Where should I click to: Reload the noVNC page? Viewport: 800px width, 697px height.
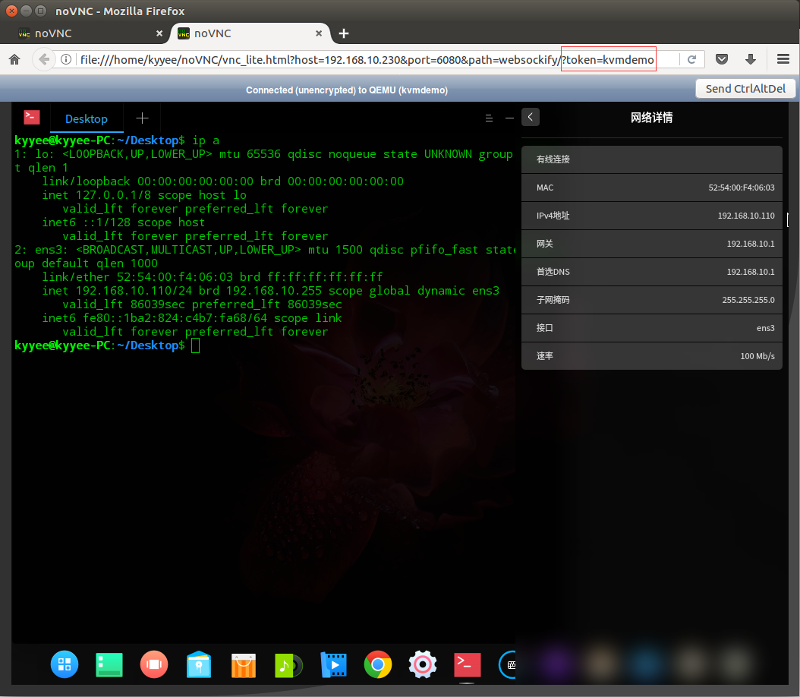[691, 59]
